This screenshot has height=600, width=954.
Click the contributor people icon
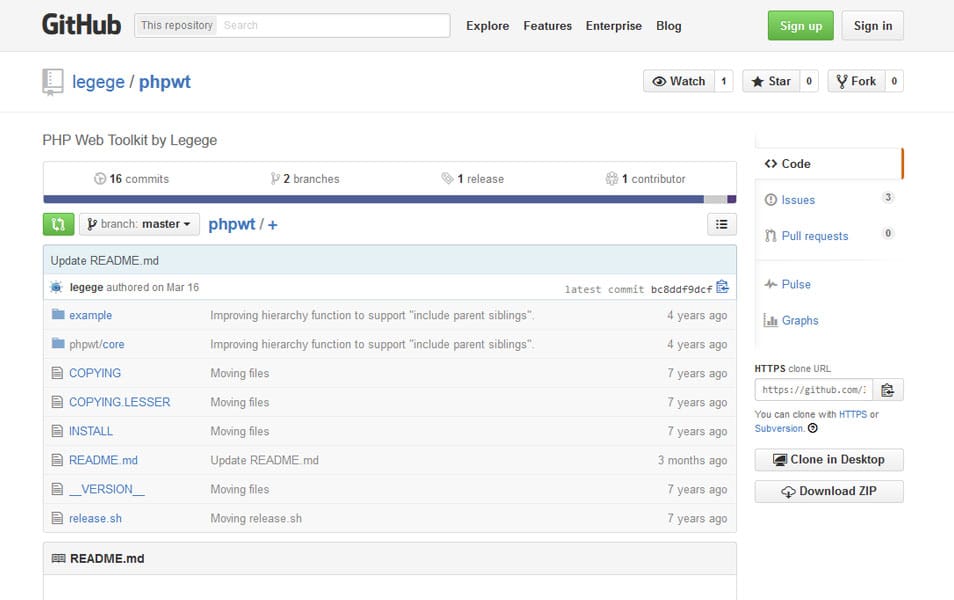point(611,178)
